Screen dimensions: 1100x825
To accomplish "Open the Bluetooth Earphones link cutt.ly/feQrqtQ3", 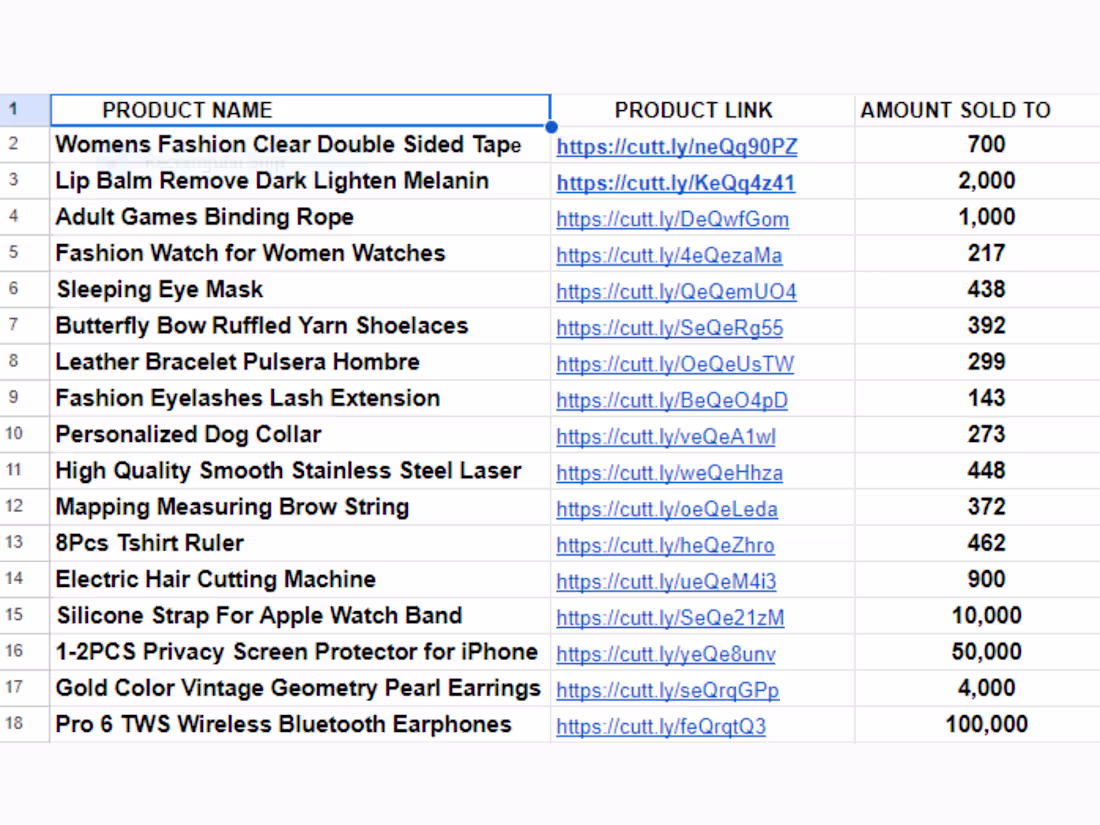I will pos(661,726).
